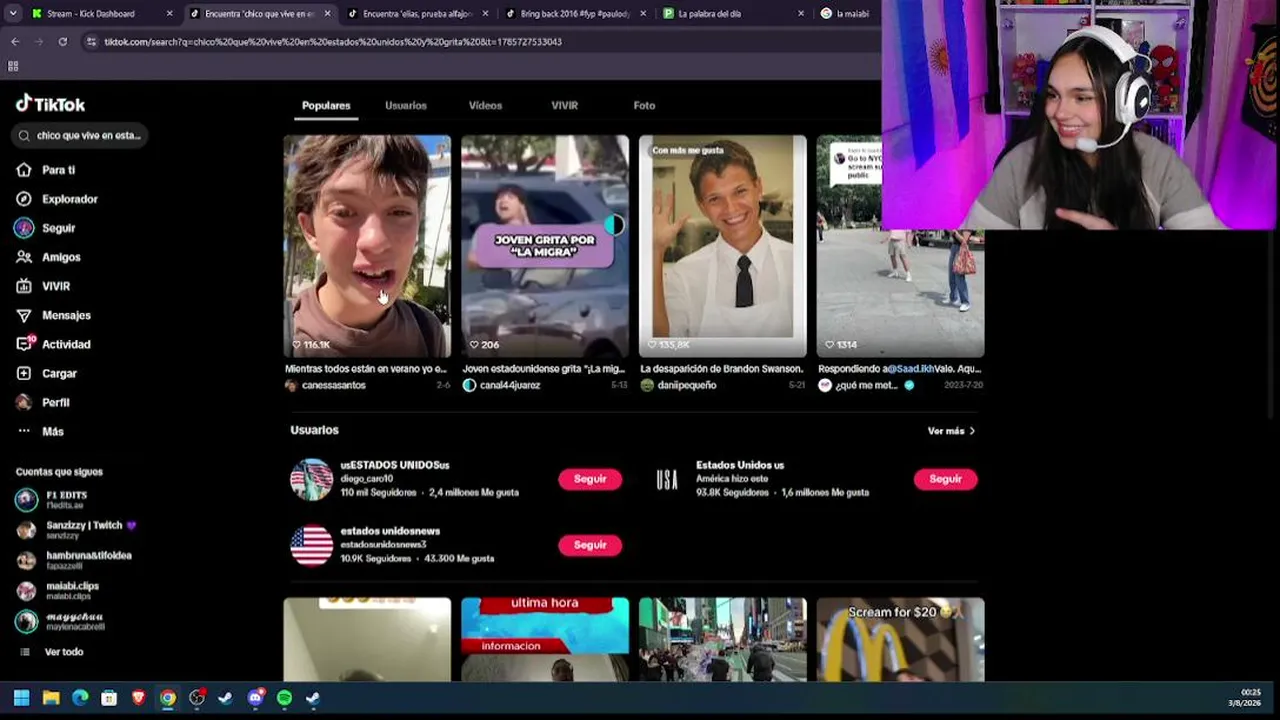
Task: Follow usESTADOS UNIDOSus with Seguir button
Action: [x=590, y=479]
